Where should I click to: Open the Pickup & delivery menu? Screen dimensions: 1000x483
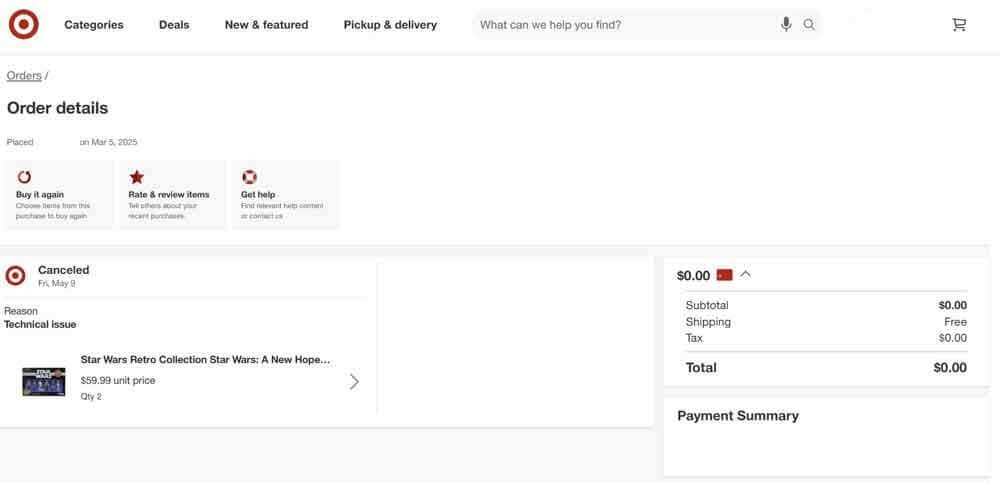point(390,25)
